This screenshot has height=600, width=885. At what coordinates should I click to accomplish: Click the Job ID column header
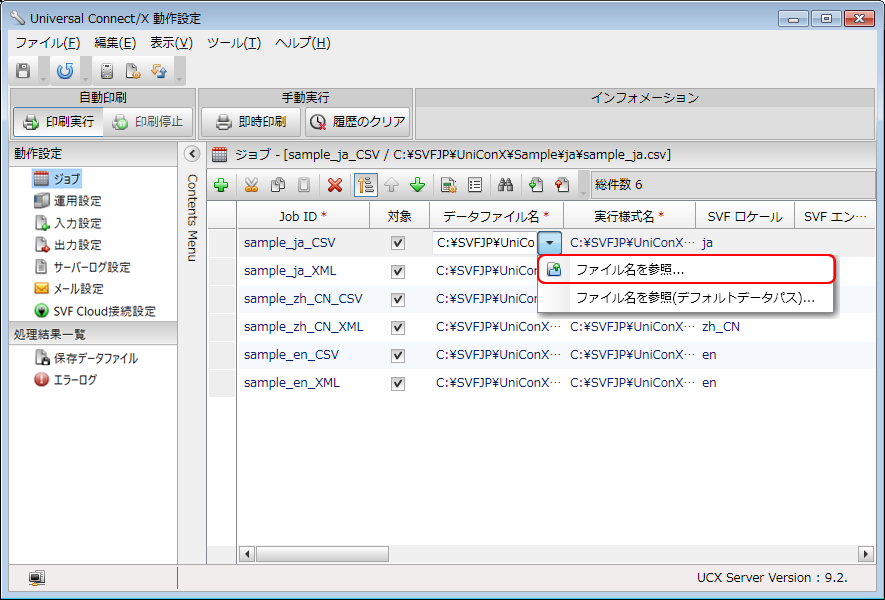(303, 216)
